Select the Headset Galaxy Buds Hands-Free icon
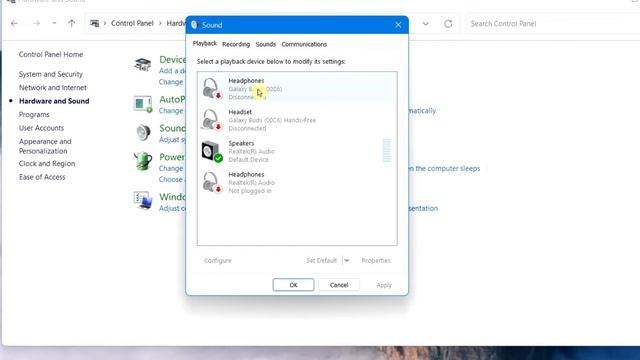640x360 pixels. click(212, 120)
